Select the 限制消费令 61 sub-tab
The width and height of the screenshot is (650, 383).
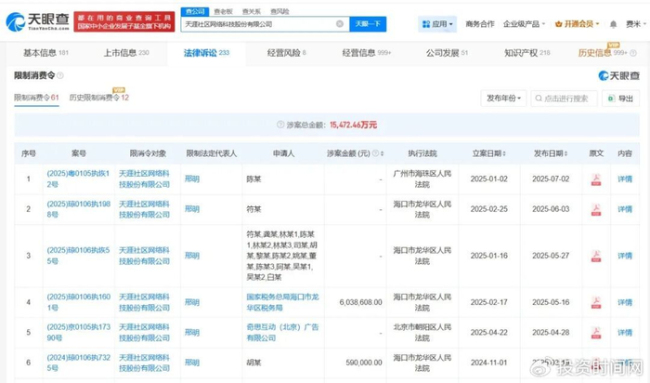pos(36,98)
